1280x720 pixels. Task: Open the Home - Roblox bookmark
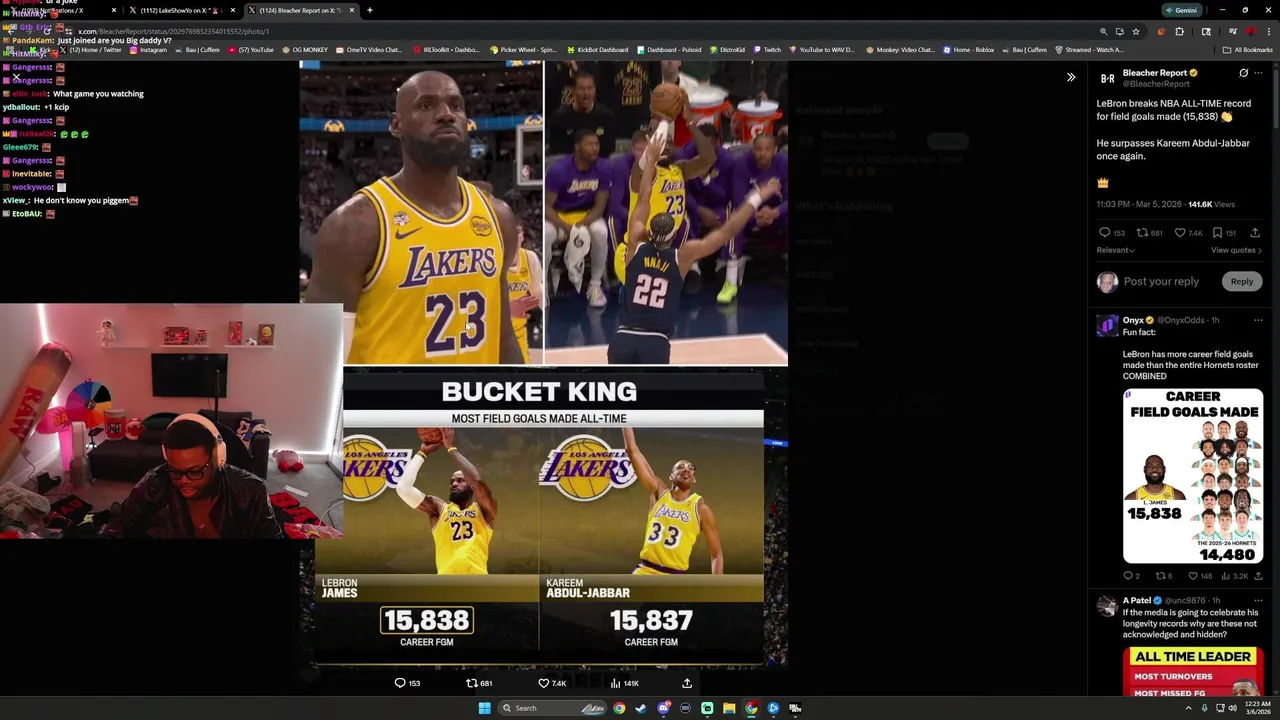pos(968,49)
